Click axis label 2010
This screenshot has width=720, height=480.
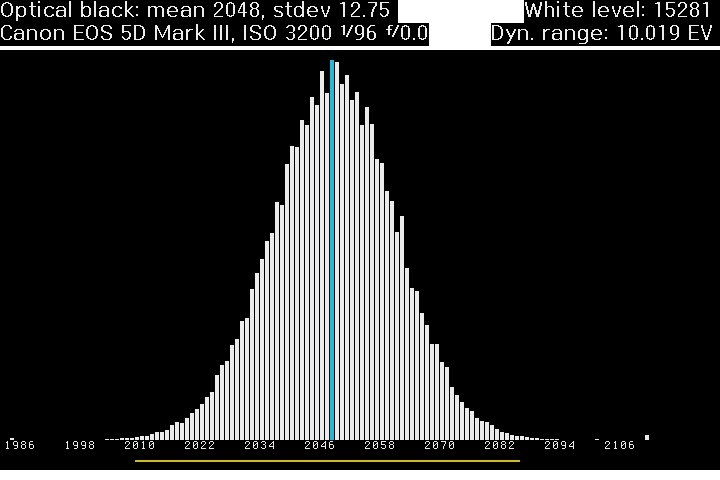pos(140,445)
